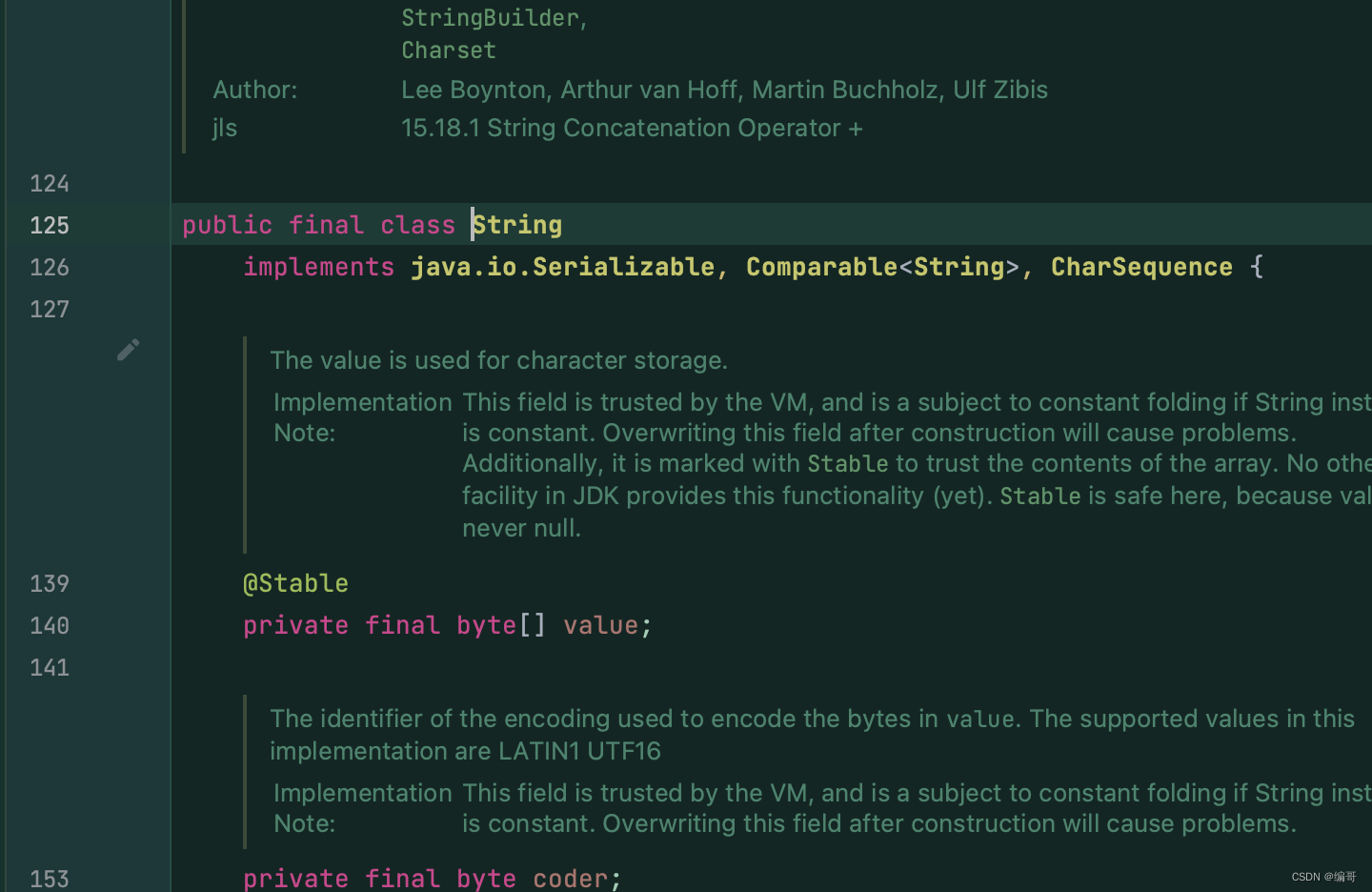This screenshot has height=892, width=1372.
Task: Open the Charset reference link
Action: point(449,51)
